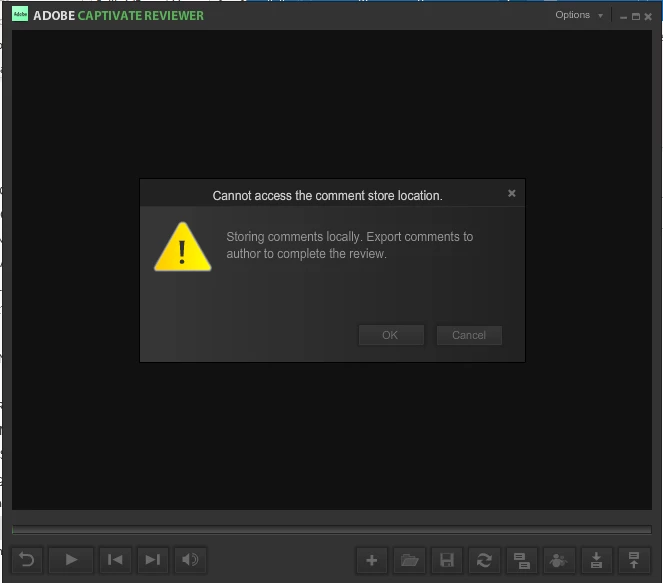Click the yellow warning triangle icon
This screenshot has width=663, height=583.
183,247
